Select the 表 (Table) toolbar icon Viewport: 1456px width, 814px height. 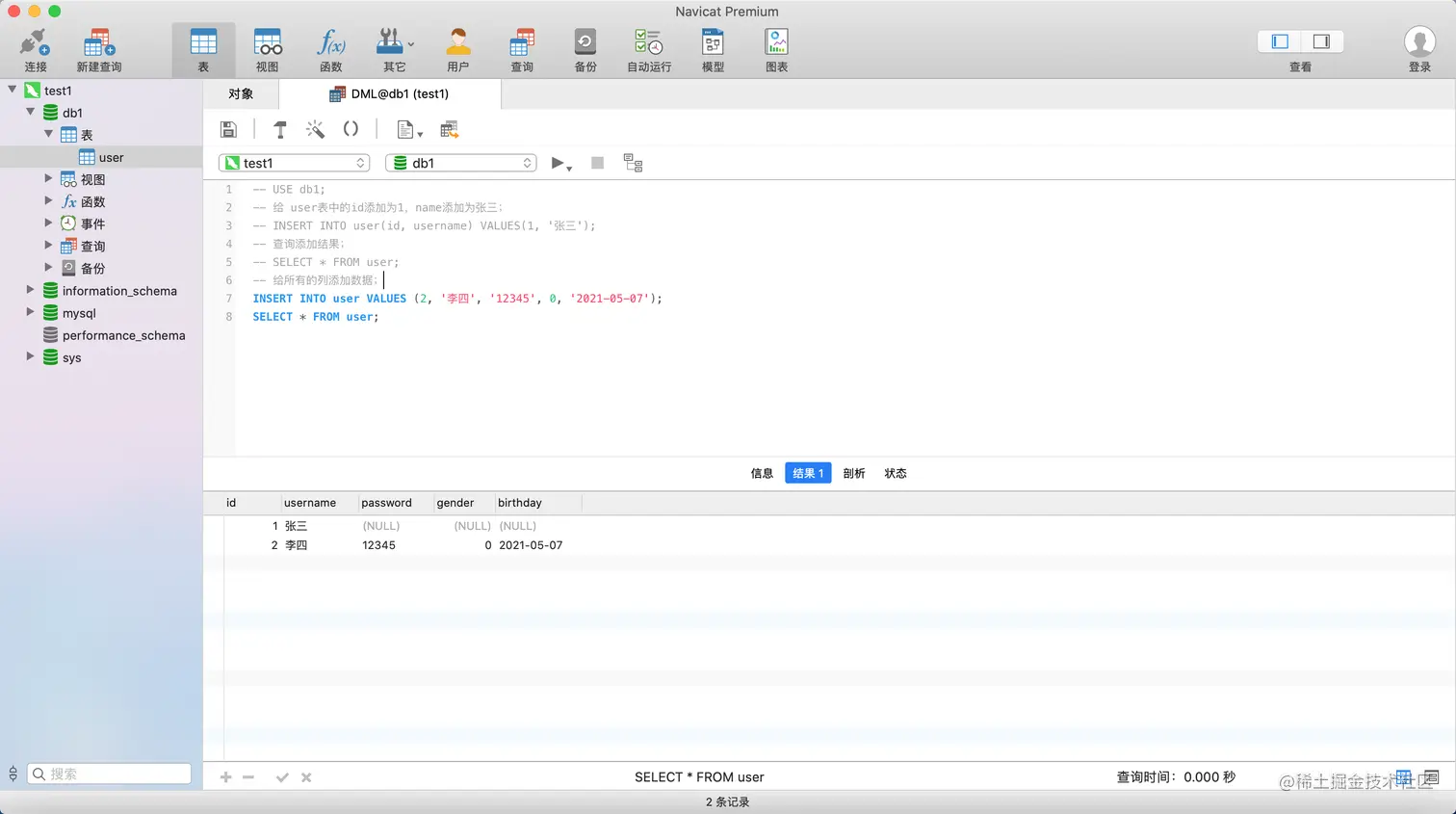[203, 43]
